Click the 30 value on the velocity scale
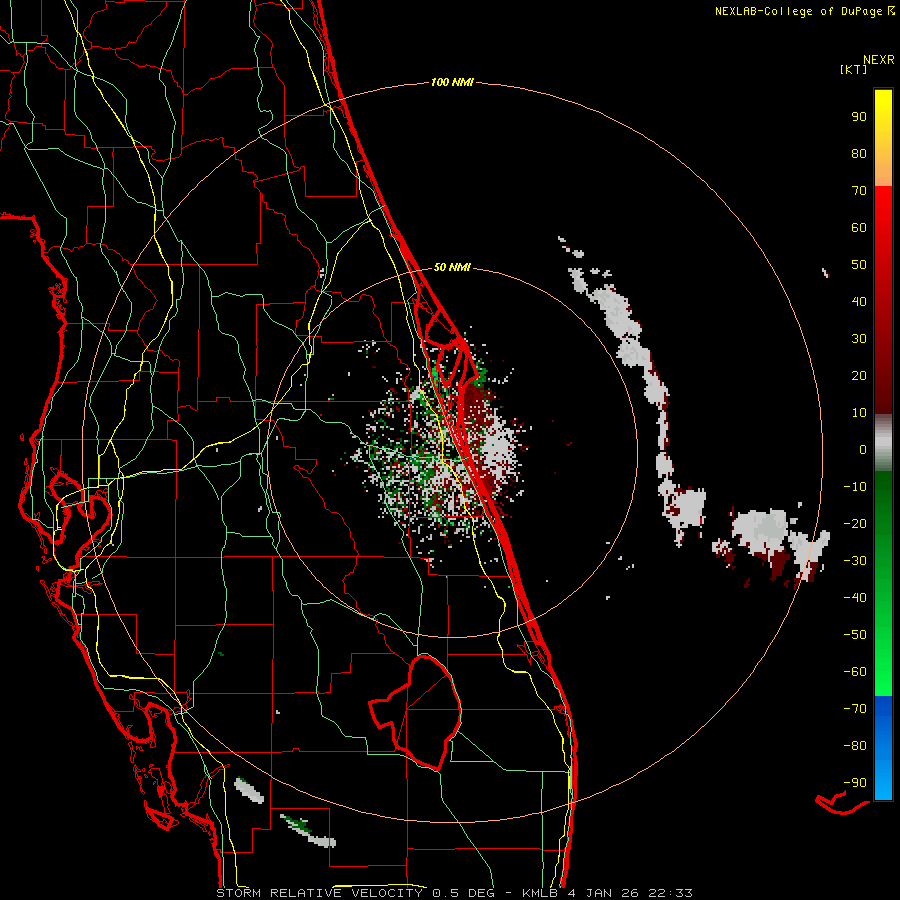Viewport: 900px width, 900px height. [x=859, y=339]
